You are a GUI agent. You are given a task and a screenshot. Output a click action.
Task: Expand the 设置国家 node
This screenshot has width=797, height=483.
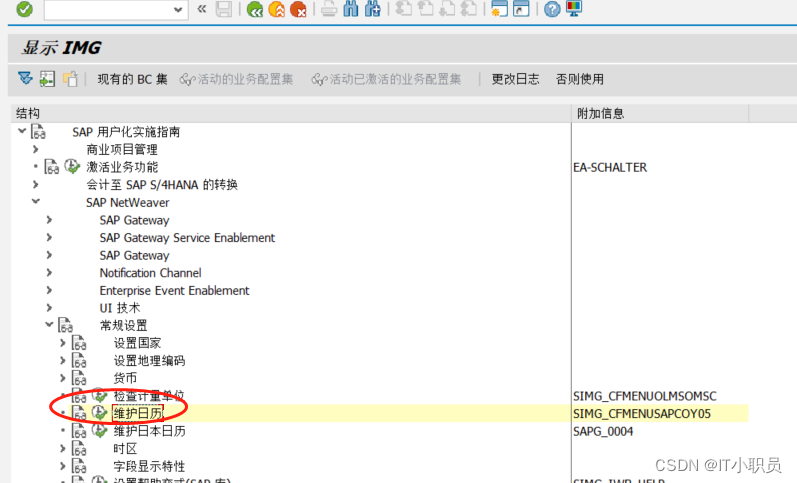[63, 343]
